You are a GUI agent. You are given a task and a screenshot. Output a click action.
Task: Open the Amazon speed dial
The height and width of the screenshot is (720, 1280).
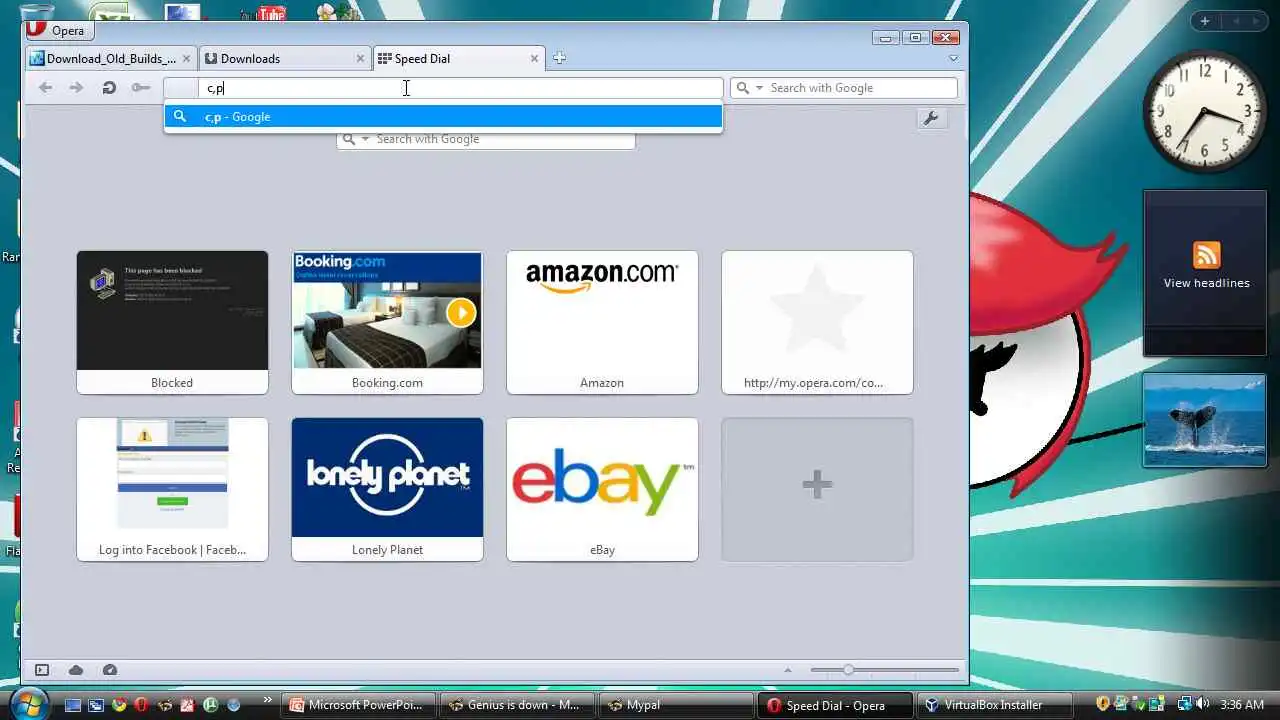[602, 322]
